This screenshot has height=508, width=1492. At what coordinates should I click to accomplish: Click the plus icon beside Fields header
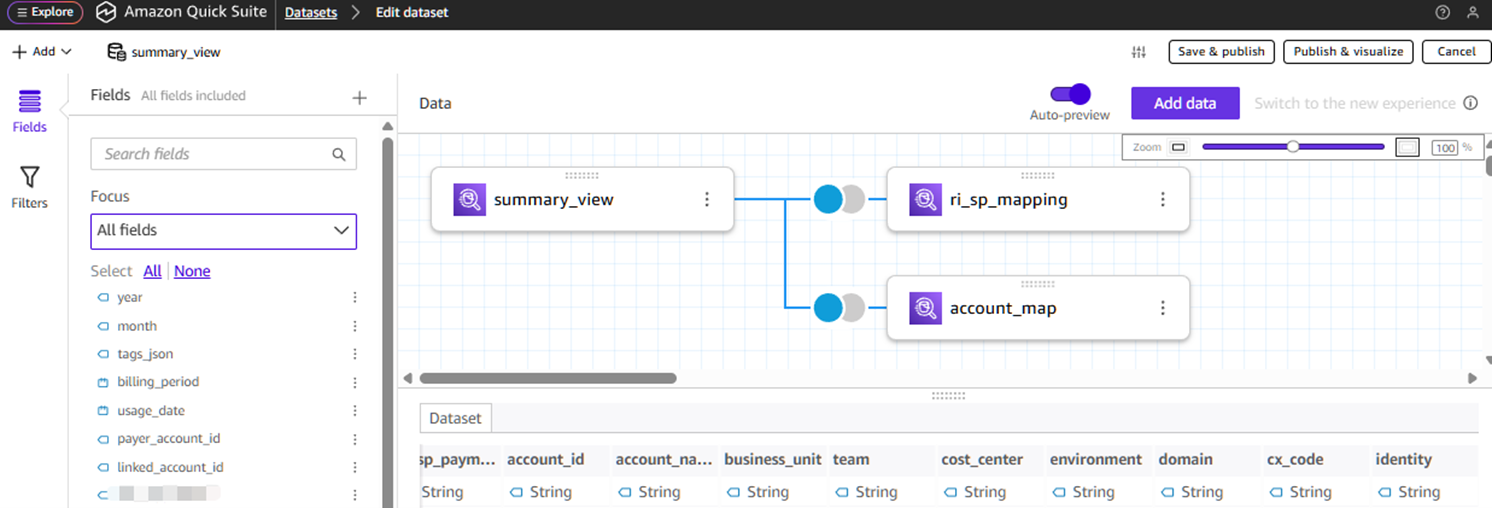pyautogui.click(x=360, y=97)
